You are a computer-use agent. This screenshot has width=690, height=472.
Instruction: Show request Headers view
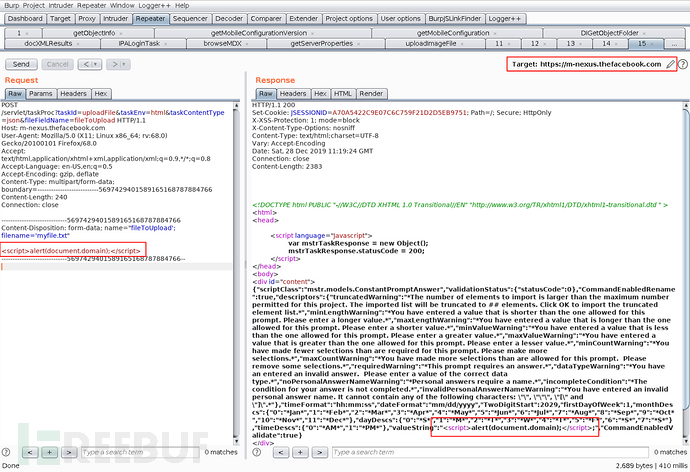pyautogui.click(x=73, y=93)
